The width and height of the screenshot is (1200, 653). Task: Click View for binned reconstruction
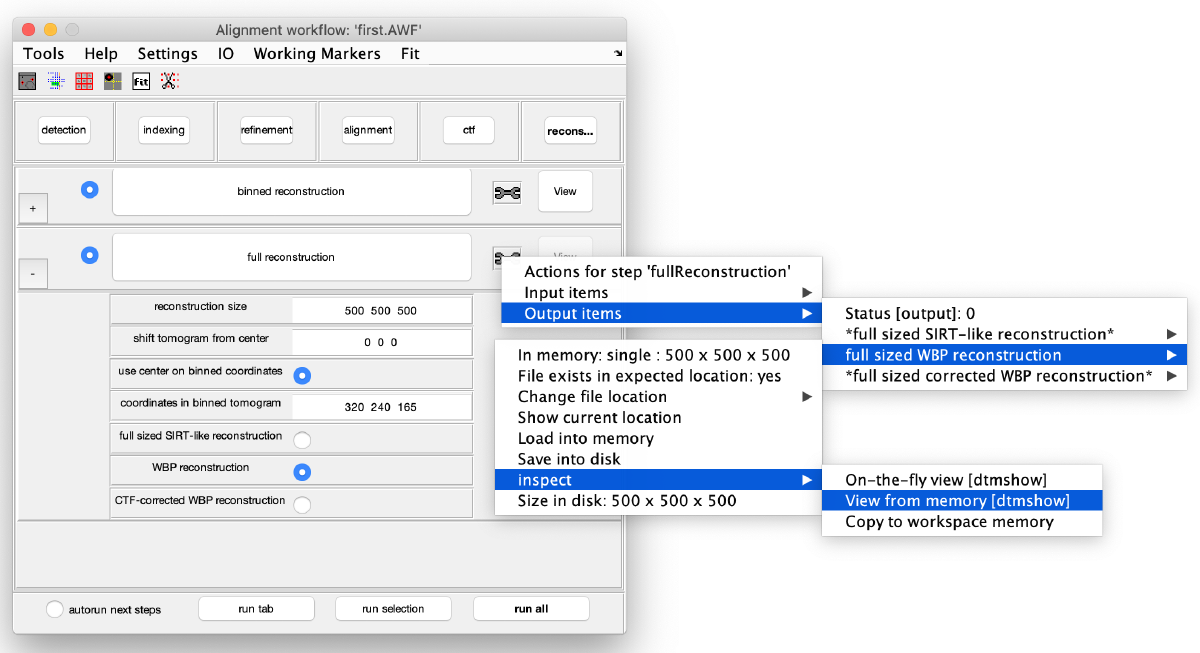pos(565,192)
